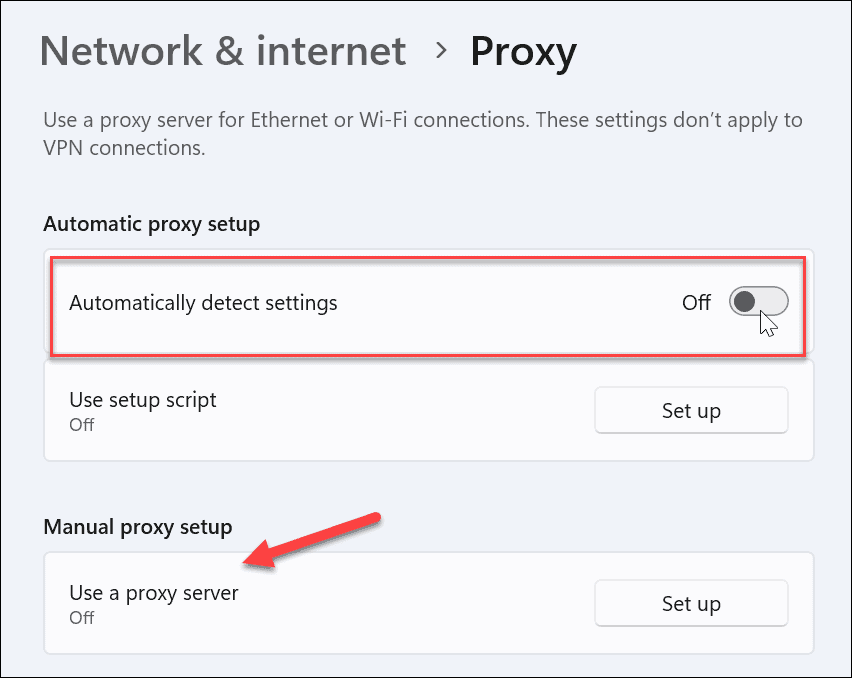Click the Off status under Use a proxy server
The image size is (852, 678).
(81, 618)
